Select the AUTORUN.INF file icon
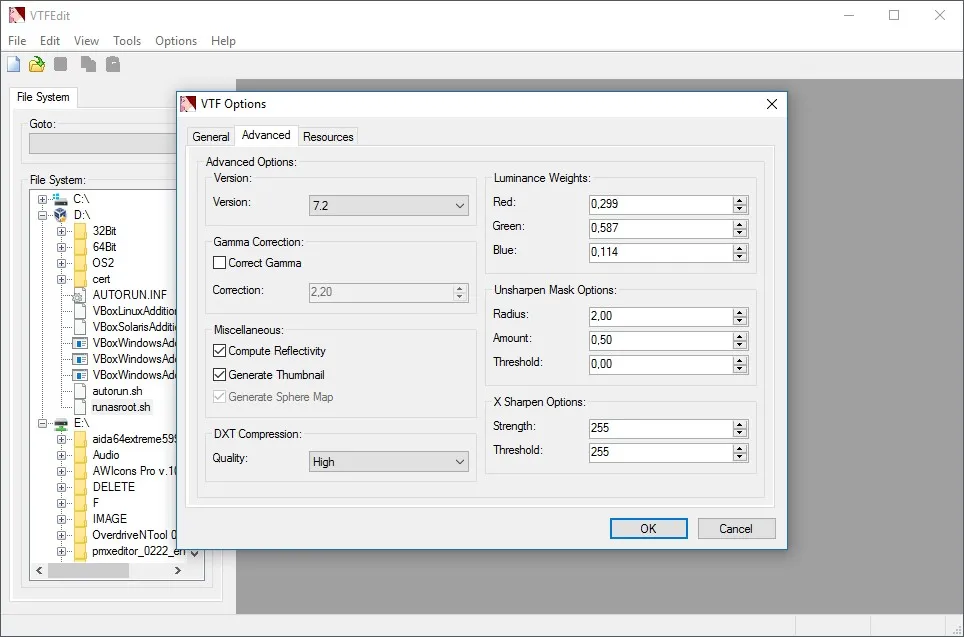 click(79, 295)
